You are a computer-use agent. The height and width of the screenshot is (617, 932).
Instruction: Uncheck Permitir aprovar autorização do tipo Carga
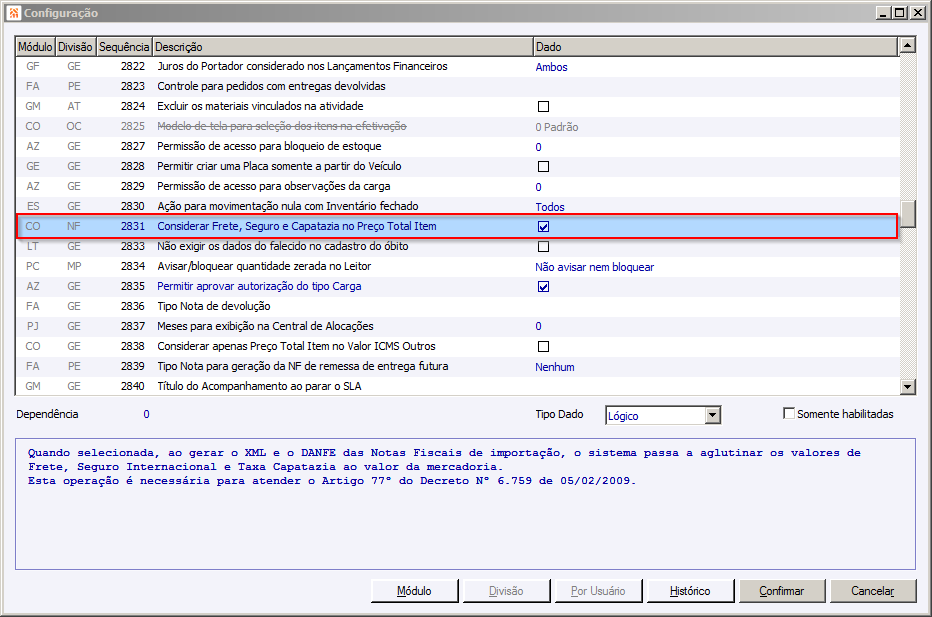[543, 287]
